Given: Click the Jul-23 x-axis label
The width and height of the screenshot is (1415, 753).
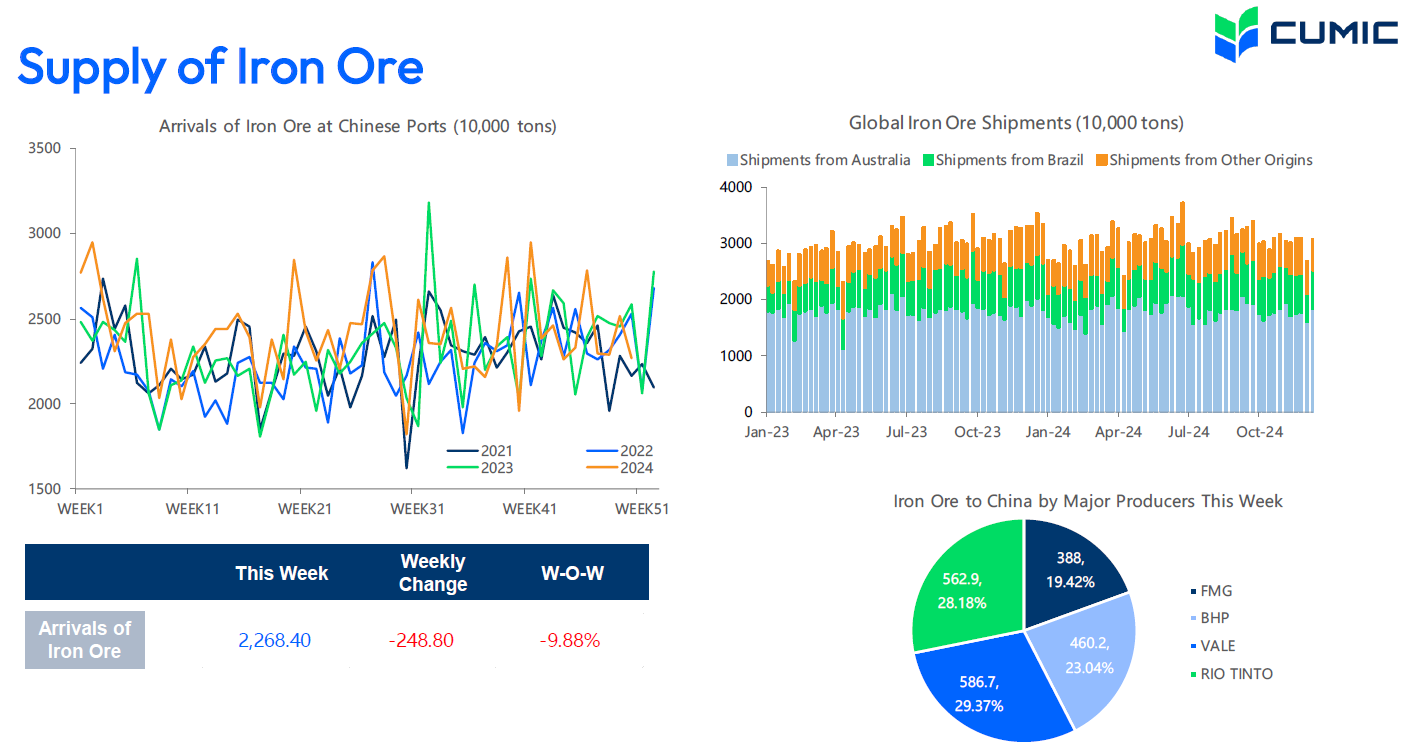Looking at the screenshot, I should 906,432.
